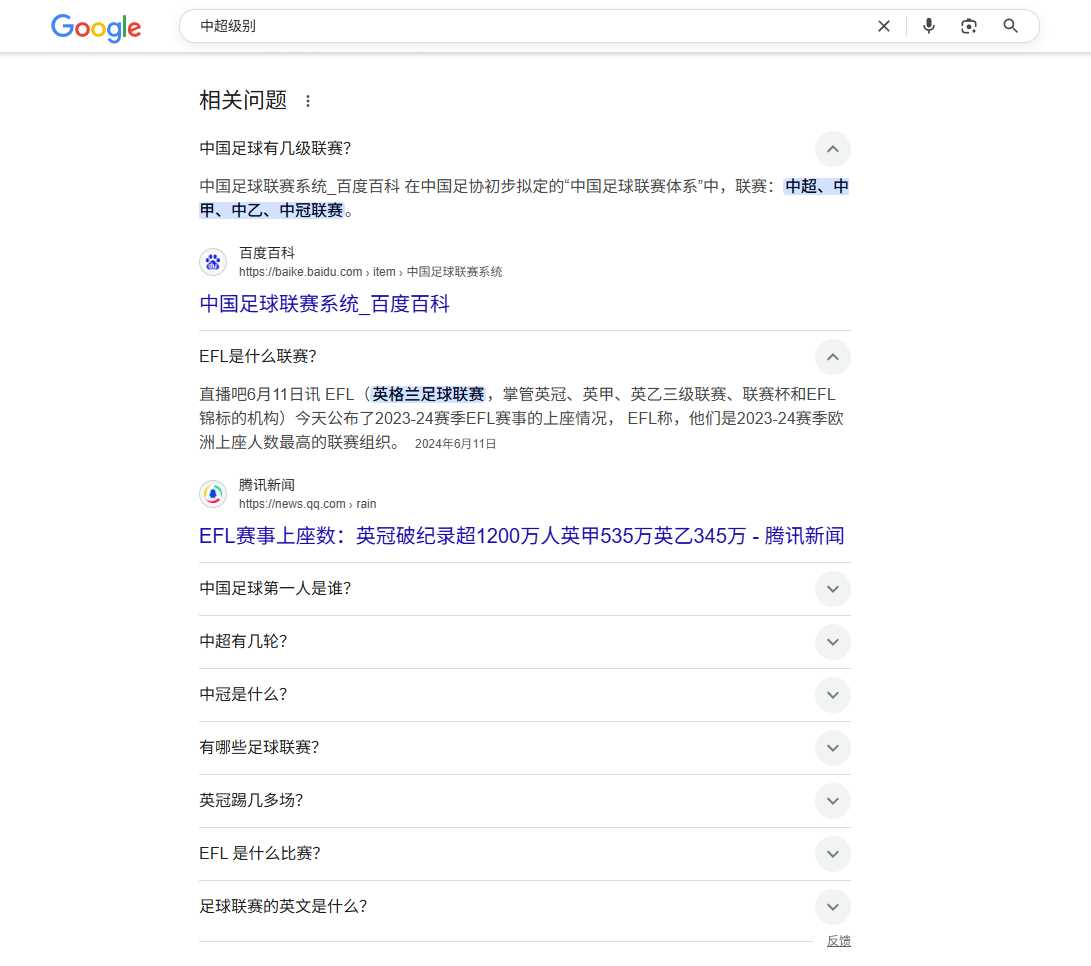The image size is (1091, 966).
Task: Collapse the 中国足球有几级联赛 question
Action: 832,149
